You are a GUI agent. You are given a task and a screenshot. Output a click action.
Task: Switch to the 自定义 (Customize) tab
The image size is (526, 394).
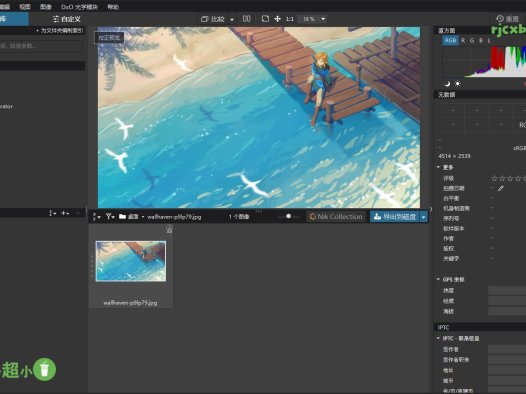click(x=66, y=19)
